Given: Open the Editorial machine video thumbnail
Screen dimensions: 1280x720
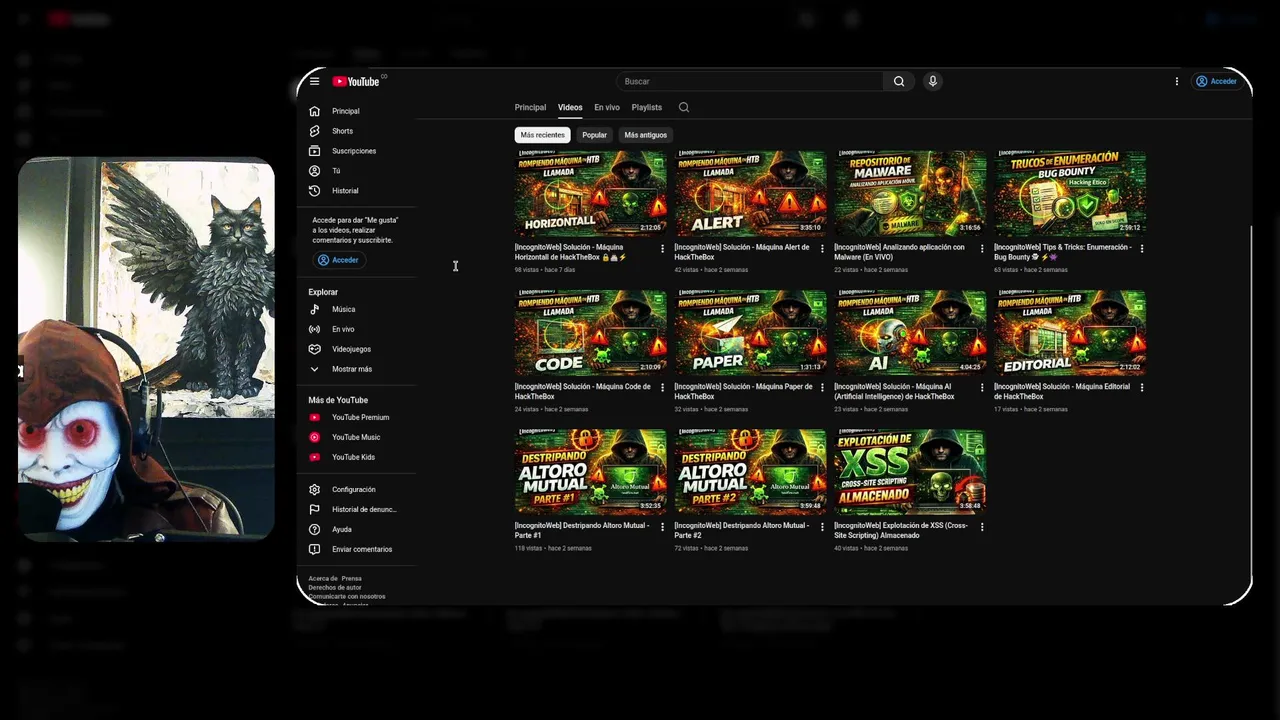Looking at the screenshot, I should (1070, 333).
